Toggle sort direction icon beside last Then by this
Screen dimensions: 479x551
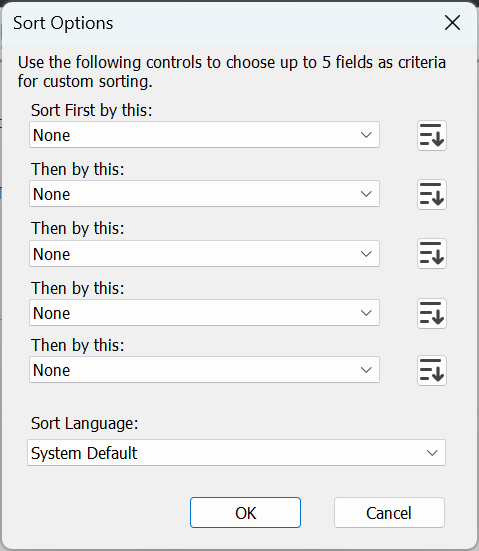432,370
